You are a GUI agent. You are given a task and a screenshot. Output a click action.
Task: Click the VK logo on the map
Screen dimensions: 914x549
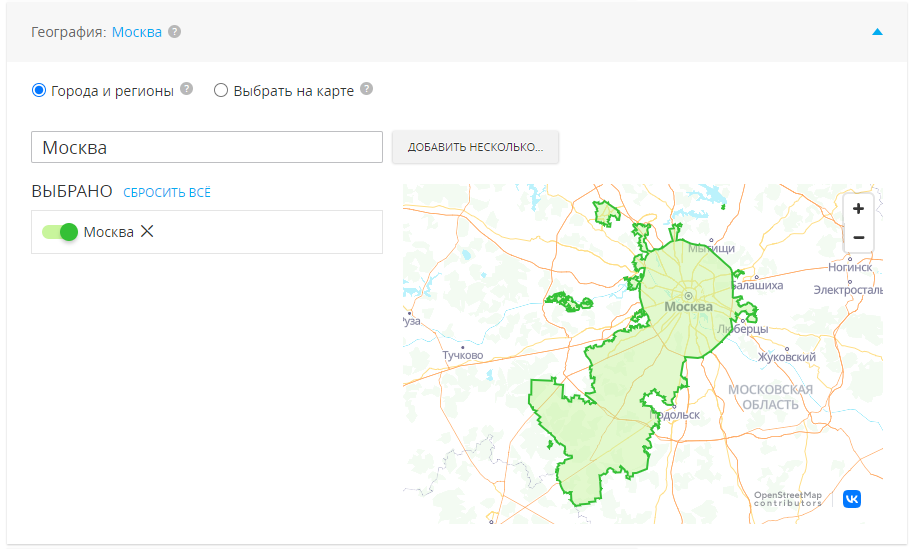[851, 498]
